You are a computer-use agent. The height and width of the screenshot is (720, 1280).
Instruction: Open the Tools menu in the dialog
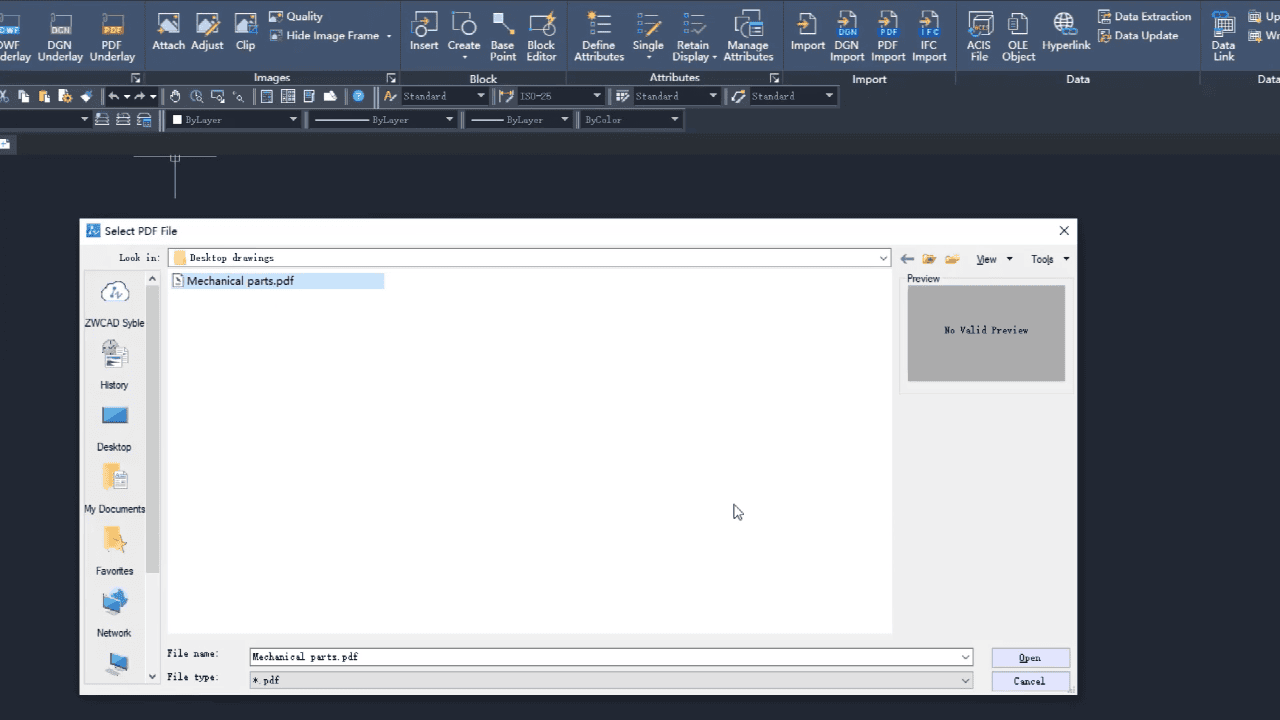tap(1050, 259)
